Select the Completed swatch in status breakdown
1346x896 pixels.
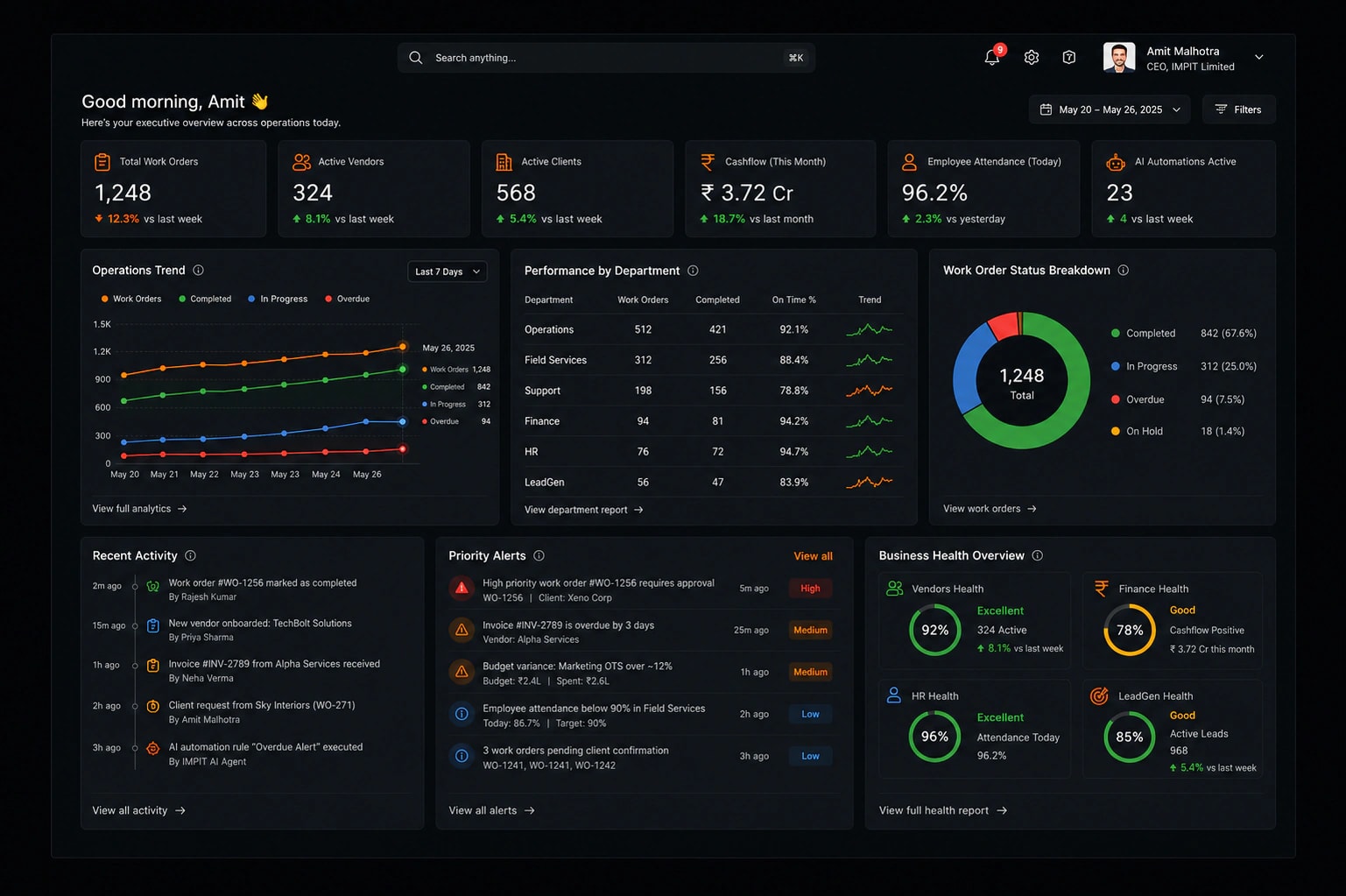coord(1116,334)
